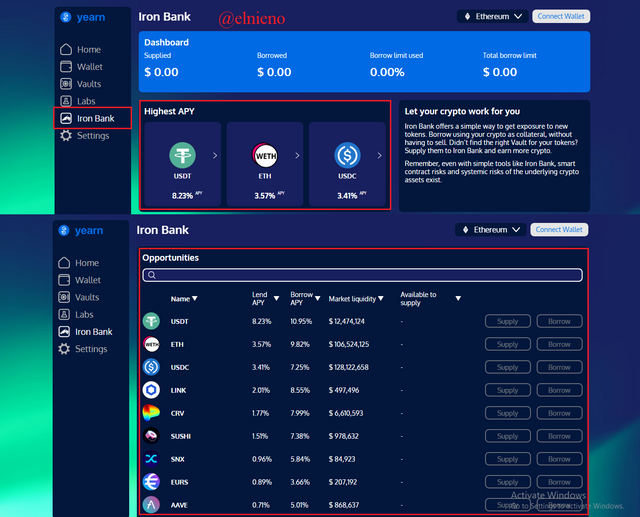
Task: Click the USDT Tether icon in Highest APY
Action: click(x=182, y=155)
